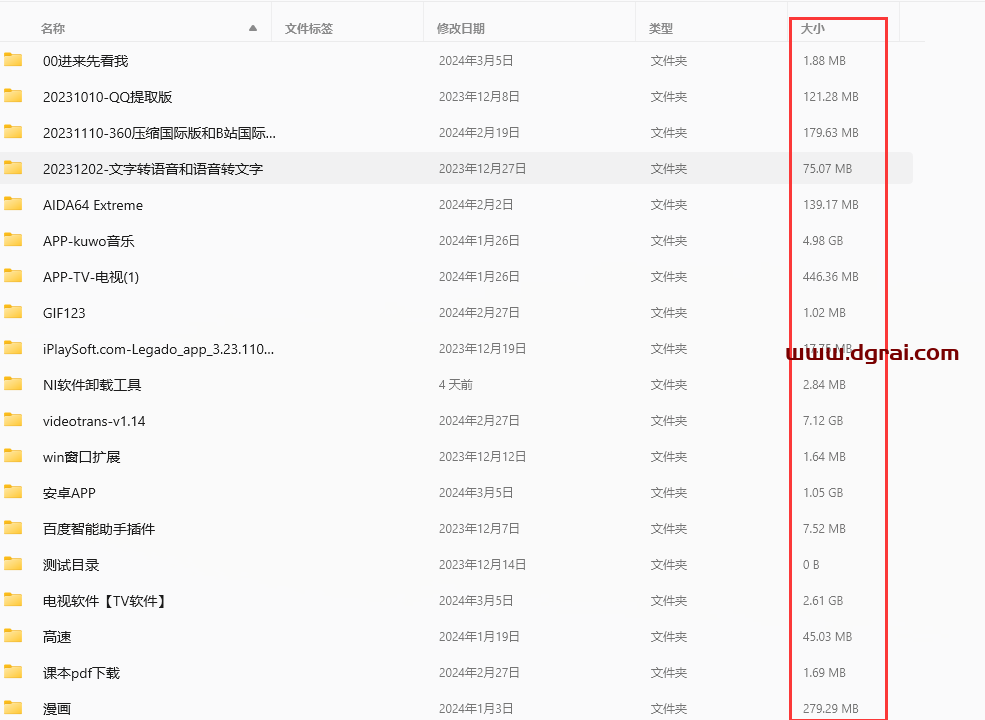
Task: Select the NI软件卸载工具 folder name
Action: pos(92,385)
